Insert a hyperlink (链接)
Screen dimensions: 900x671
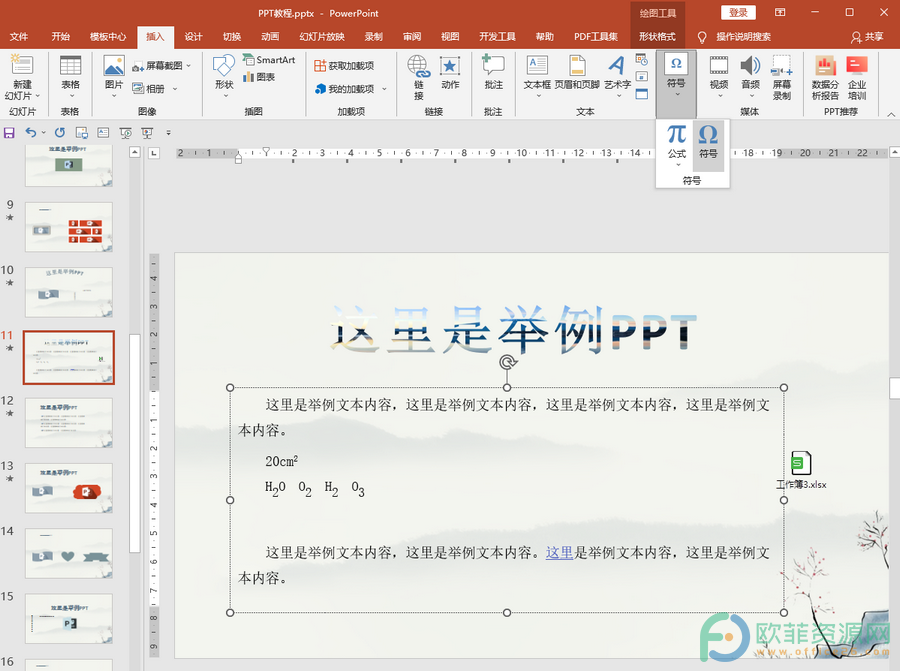pos(419,77)
